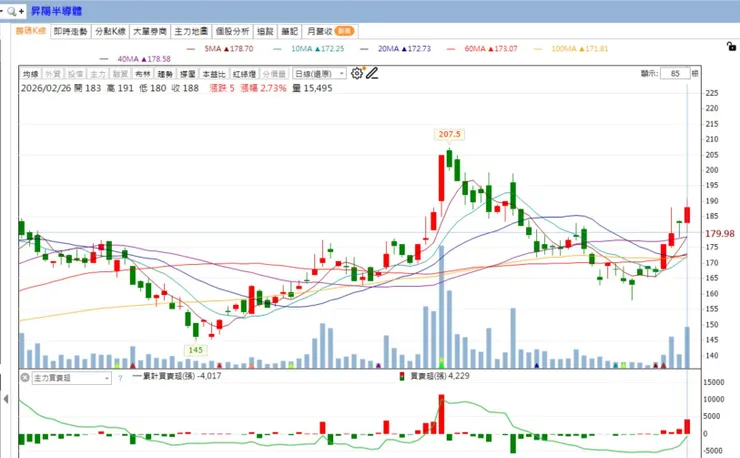
Task: Switch to the 籌碼K線 tab
Action: tap(31, 31)
